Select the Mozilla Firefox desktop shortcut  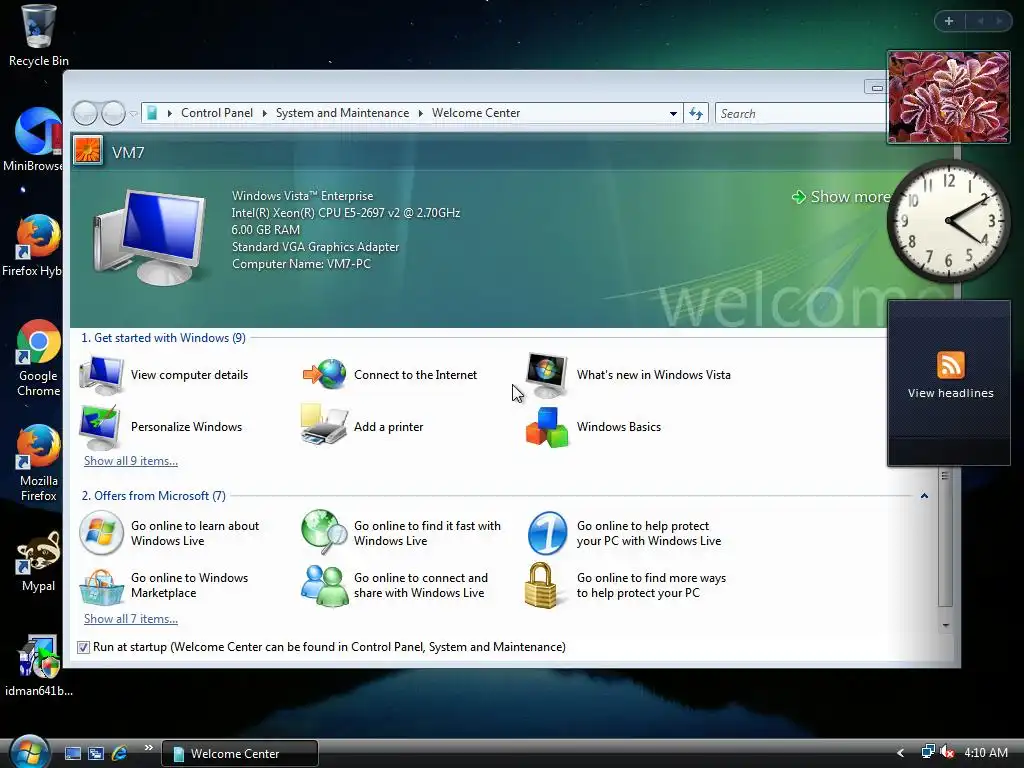tap(39, 463)
